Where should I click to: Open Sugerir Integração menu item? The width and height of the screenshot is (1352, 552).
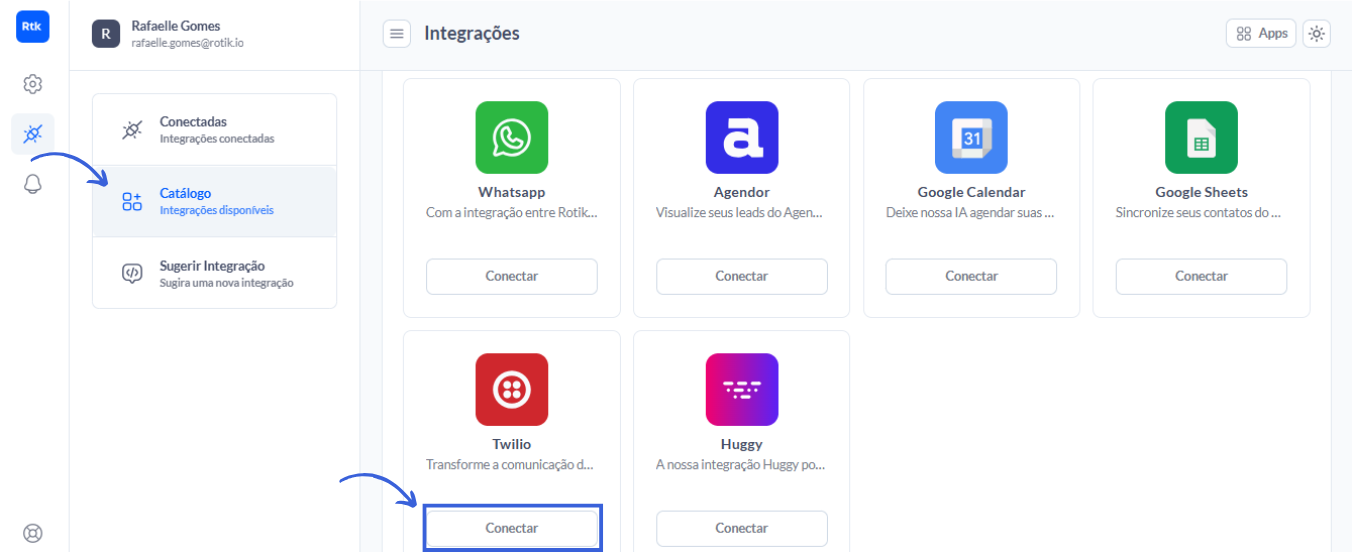point(214,273)
